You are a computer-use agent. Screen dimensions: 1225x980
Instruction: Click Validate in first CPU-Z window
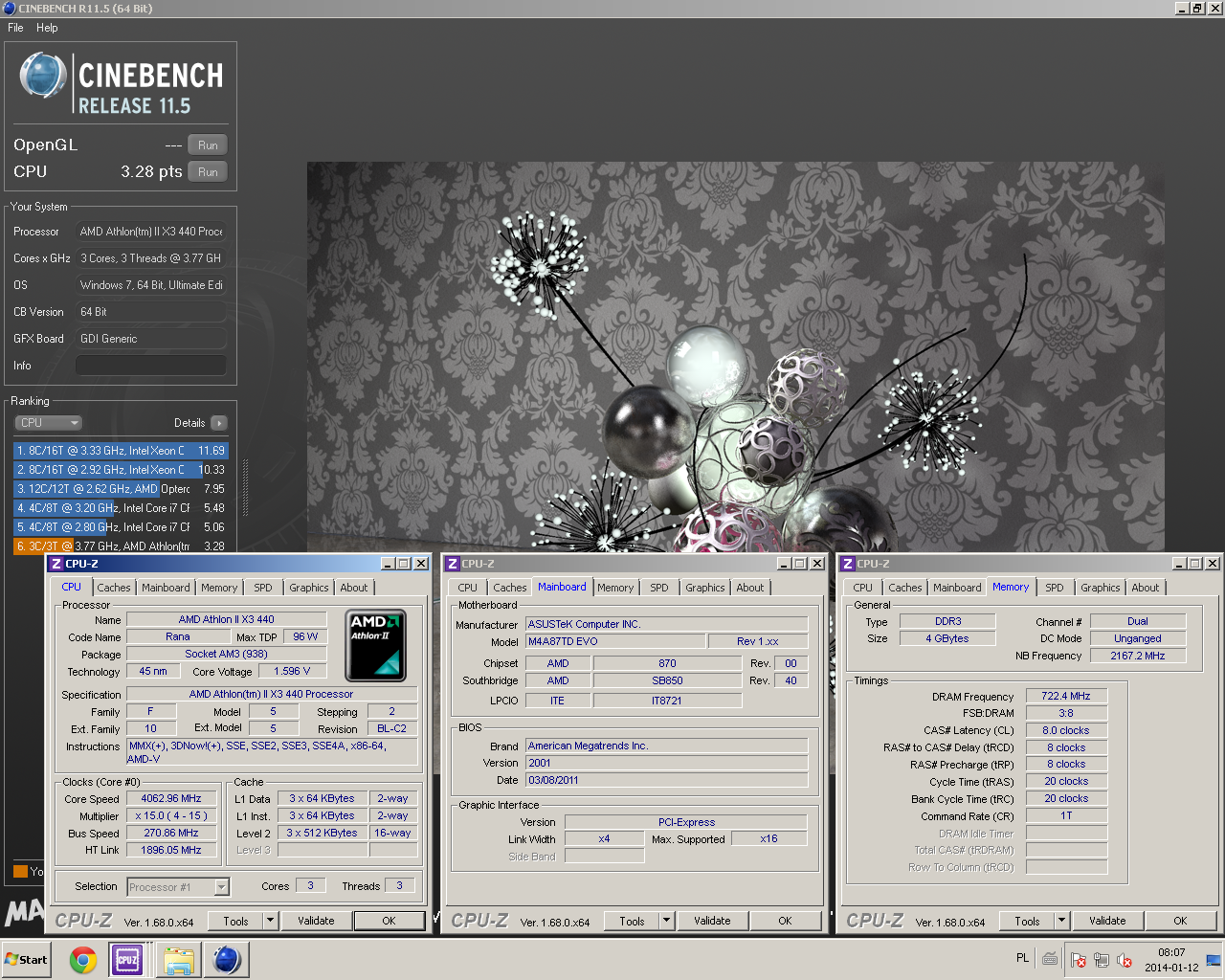(316, 921)
